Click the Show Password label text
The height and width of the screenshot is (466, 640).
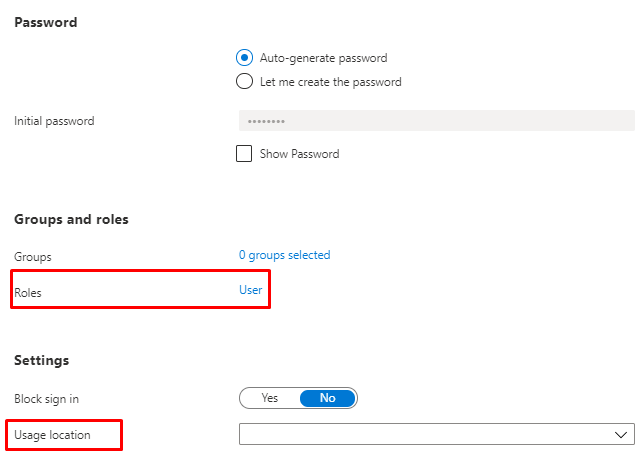point(300,154)
